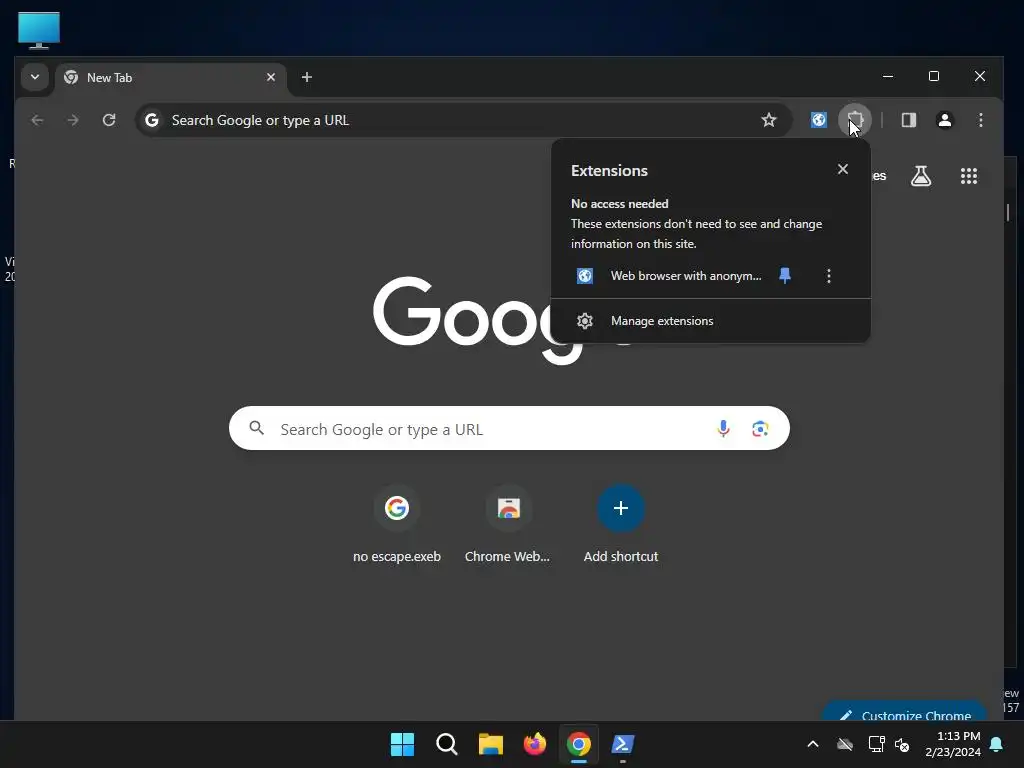This screenshot has height=768, width=1024.
Task: Go forward with the forward arrow
Action: [73, 120]
